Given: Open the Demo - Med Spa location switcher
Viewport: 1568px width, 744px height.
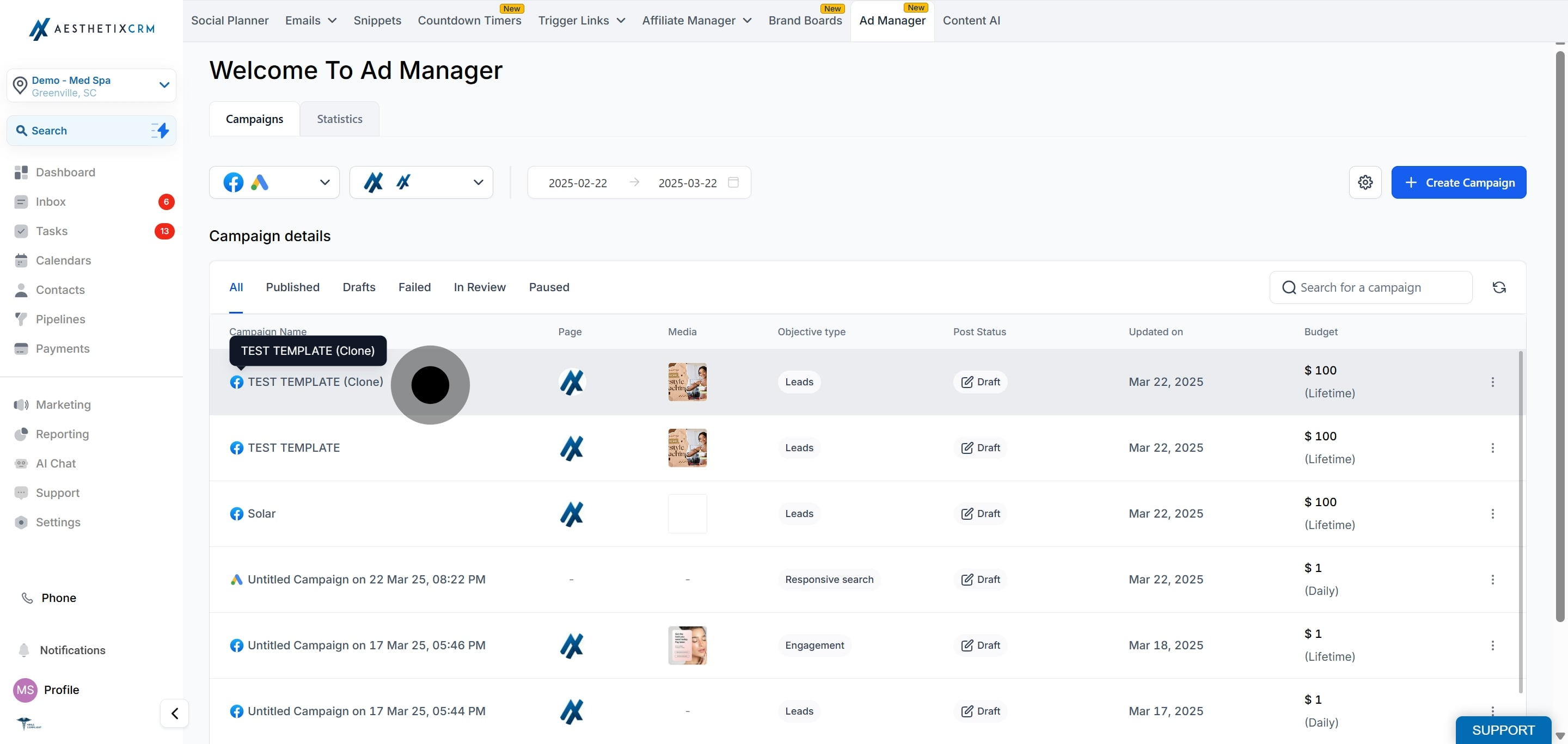Looking at the screenshot, I should [91, 86].
